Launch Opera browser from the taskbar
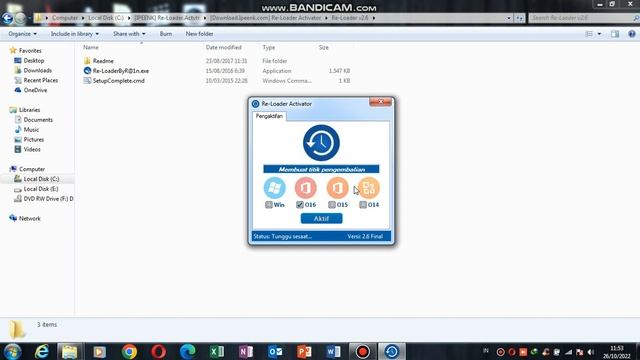 pos(158,351)
